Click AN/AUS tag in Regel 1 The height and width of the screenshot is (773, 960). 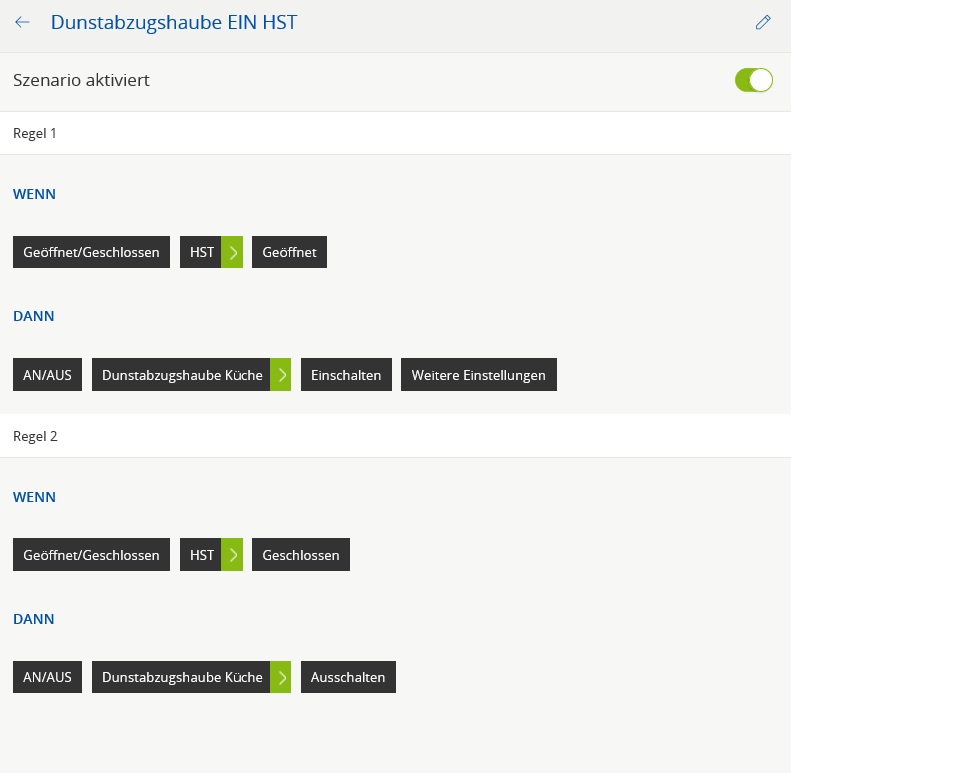click(x=47, y=375)
